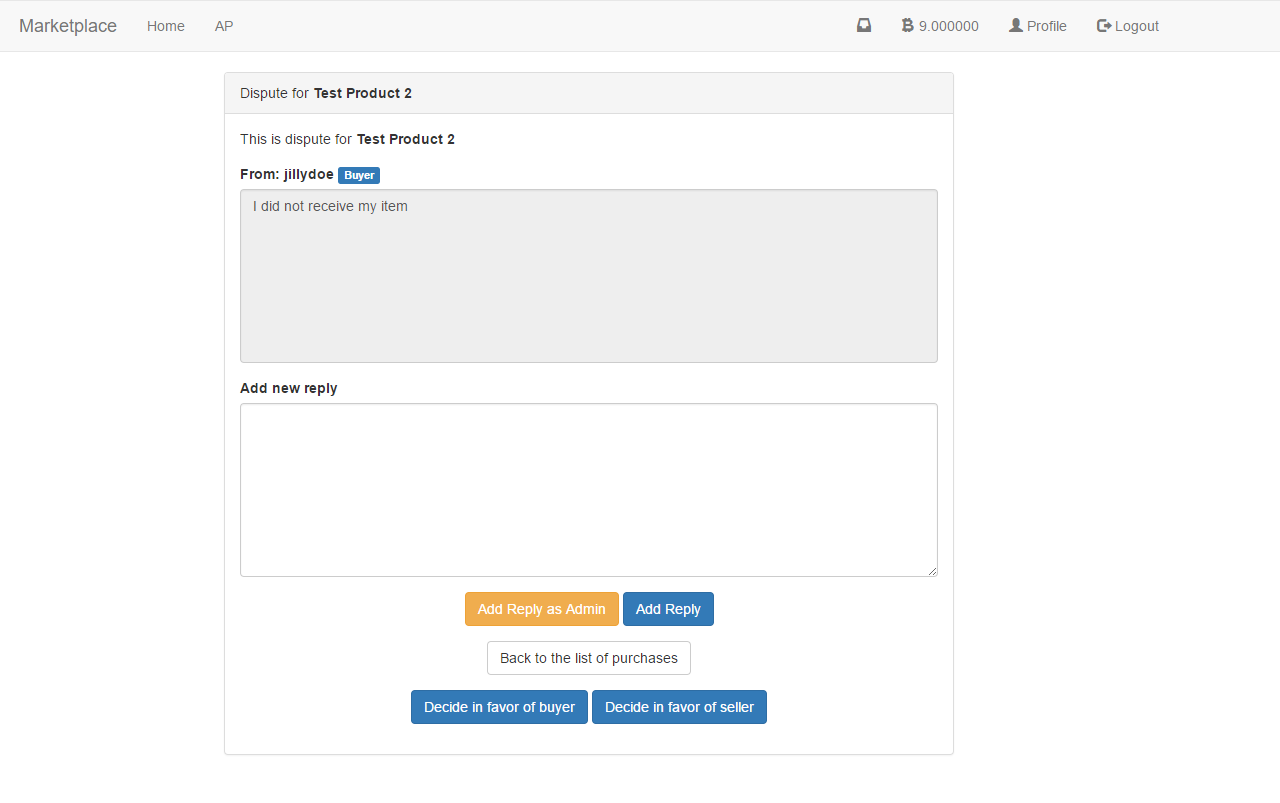Focus the Add new reply text area
Image resolution: width=1280 pixels, height=803 pixels.
(x=588, y=489)
